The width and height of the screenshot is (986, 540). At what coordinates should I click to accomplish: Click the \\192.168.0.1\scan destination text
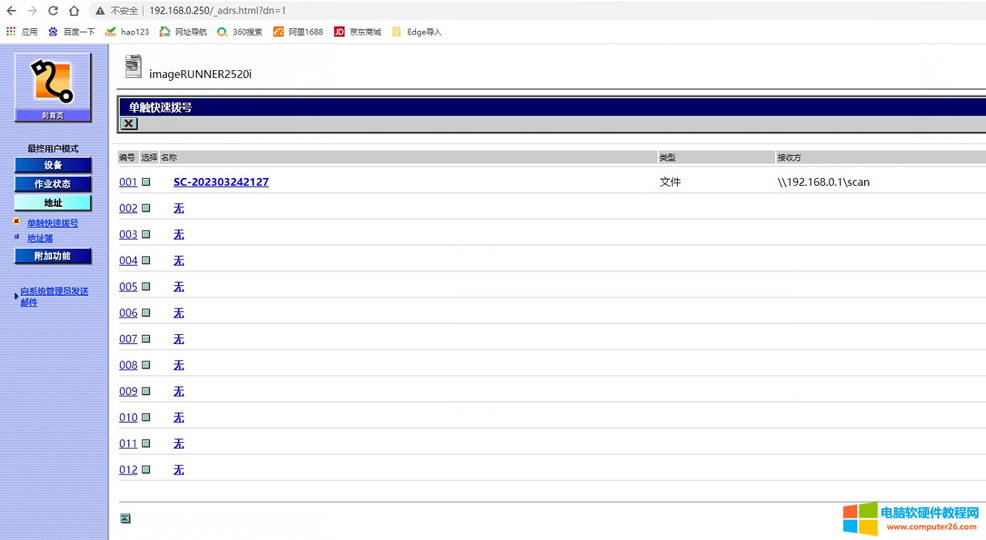(x=823, y=182)
